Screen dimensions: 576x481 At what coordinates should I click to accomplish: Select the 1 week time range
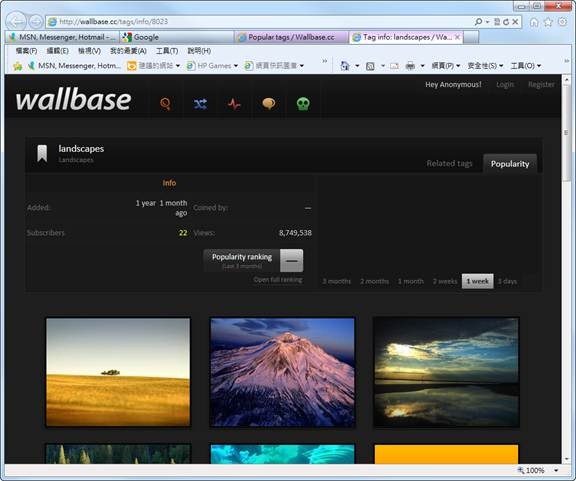[x=478, y=281]
